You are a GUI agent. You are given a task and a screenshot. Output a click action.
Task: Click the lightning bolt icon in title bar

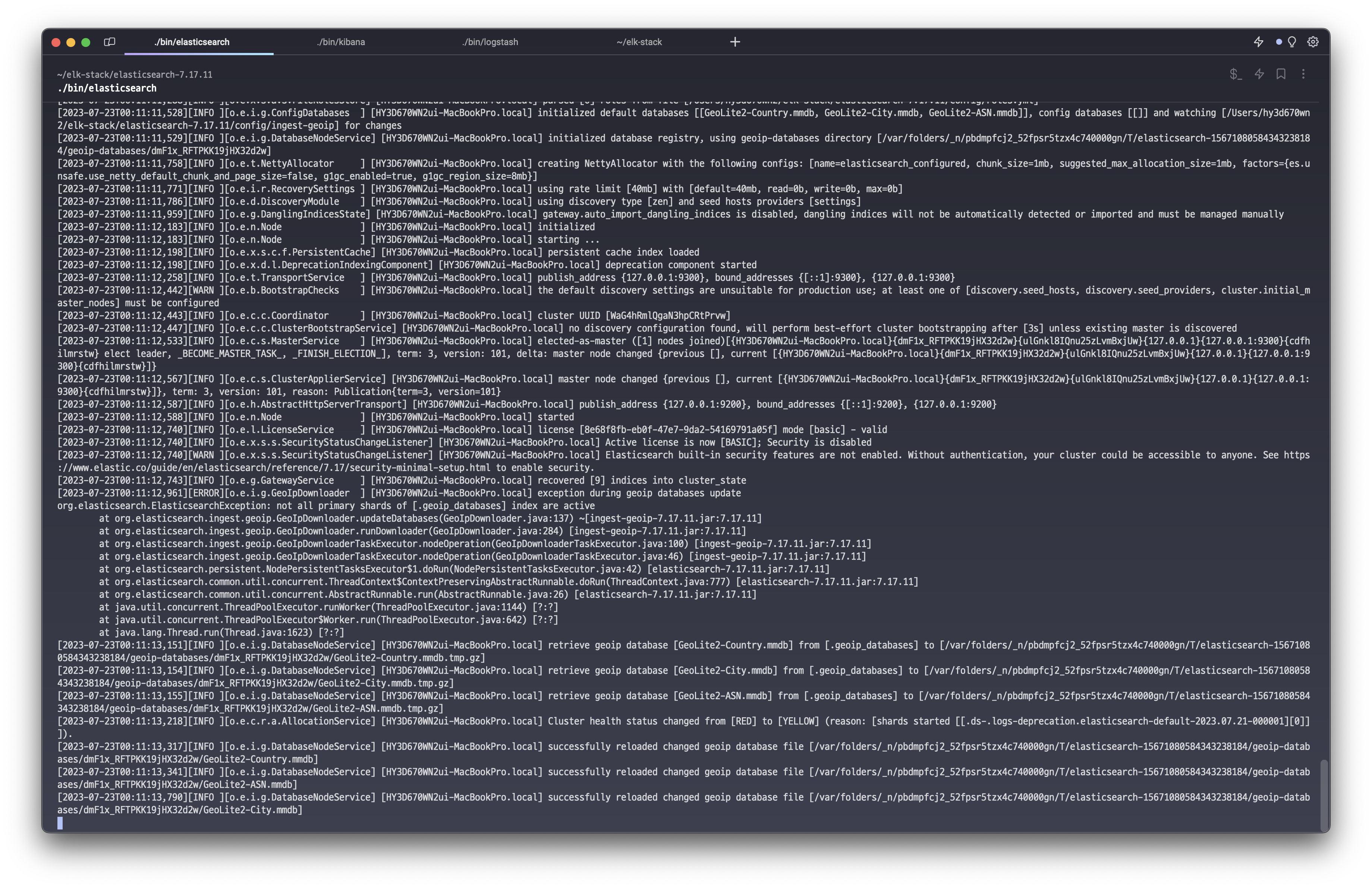1258,42
